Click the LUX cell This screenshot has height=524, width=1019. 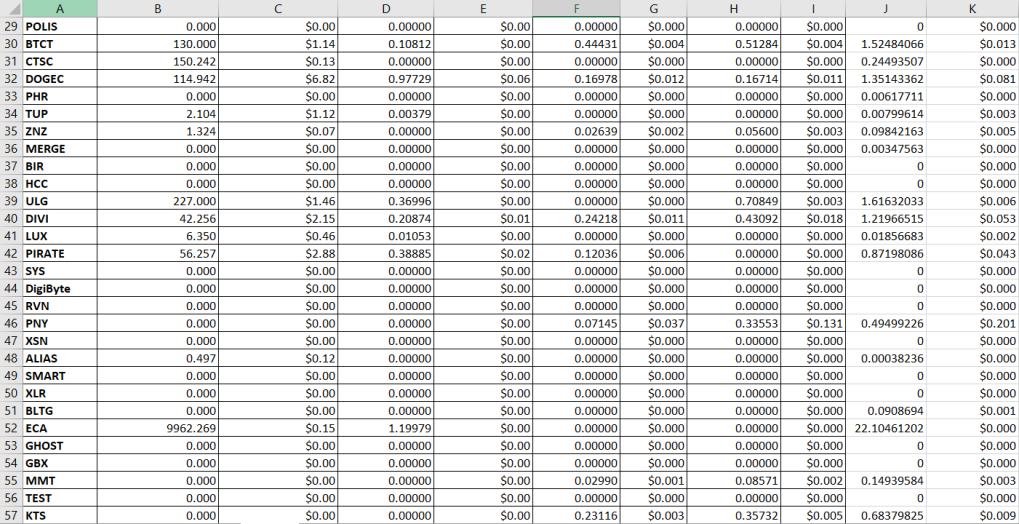60,237
